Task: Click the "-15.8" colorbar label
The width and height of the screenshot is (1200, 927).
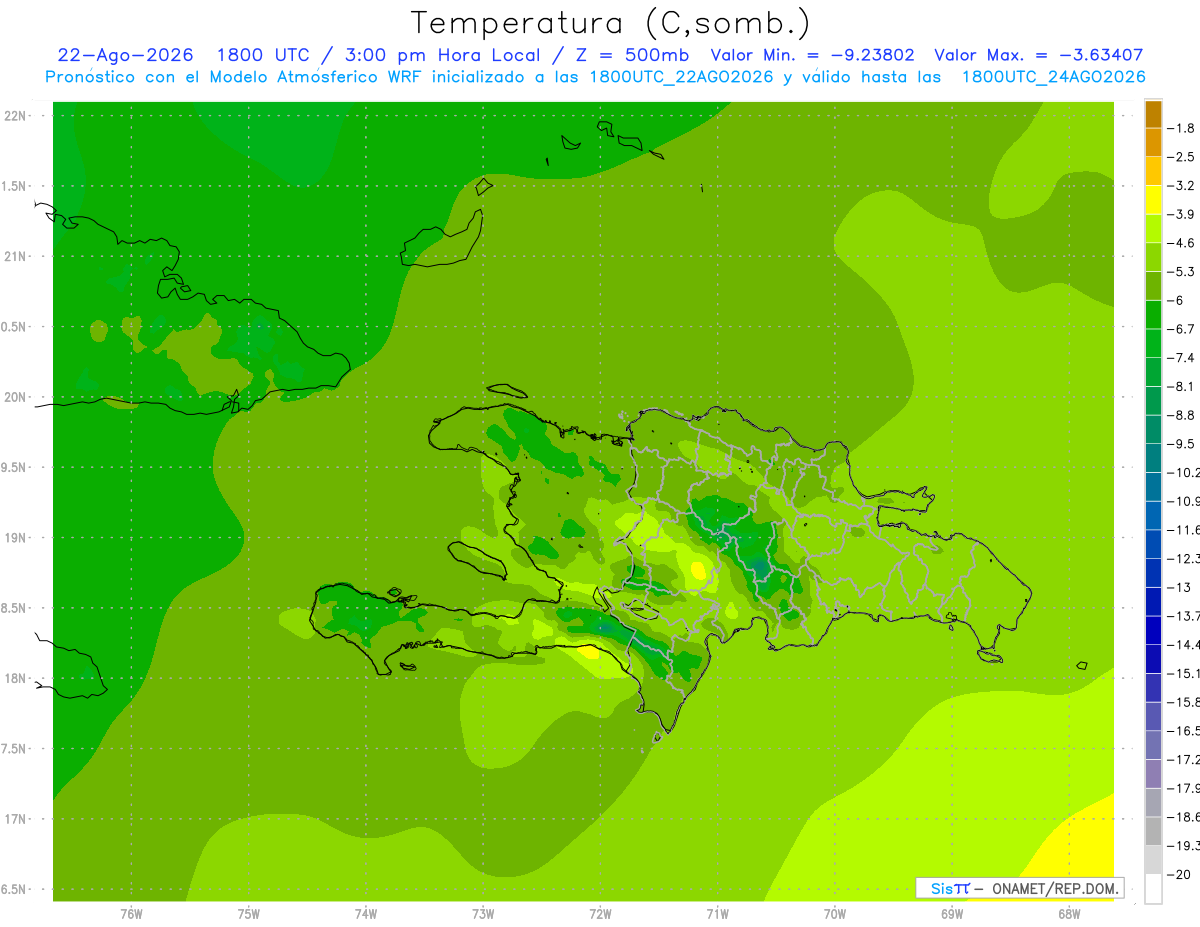Action: [1183, 702]
